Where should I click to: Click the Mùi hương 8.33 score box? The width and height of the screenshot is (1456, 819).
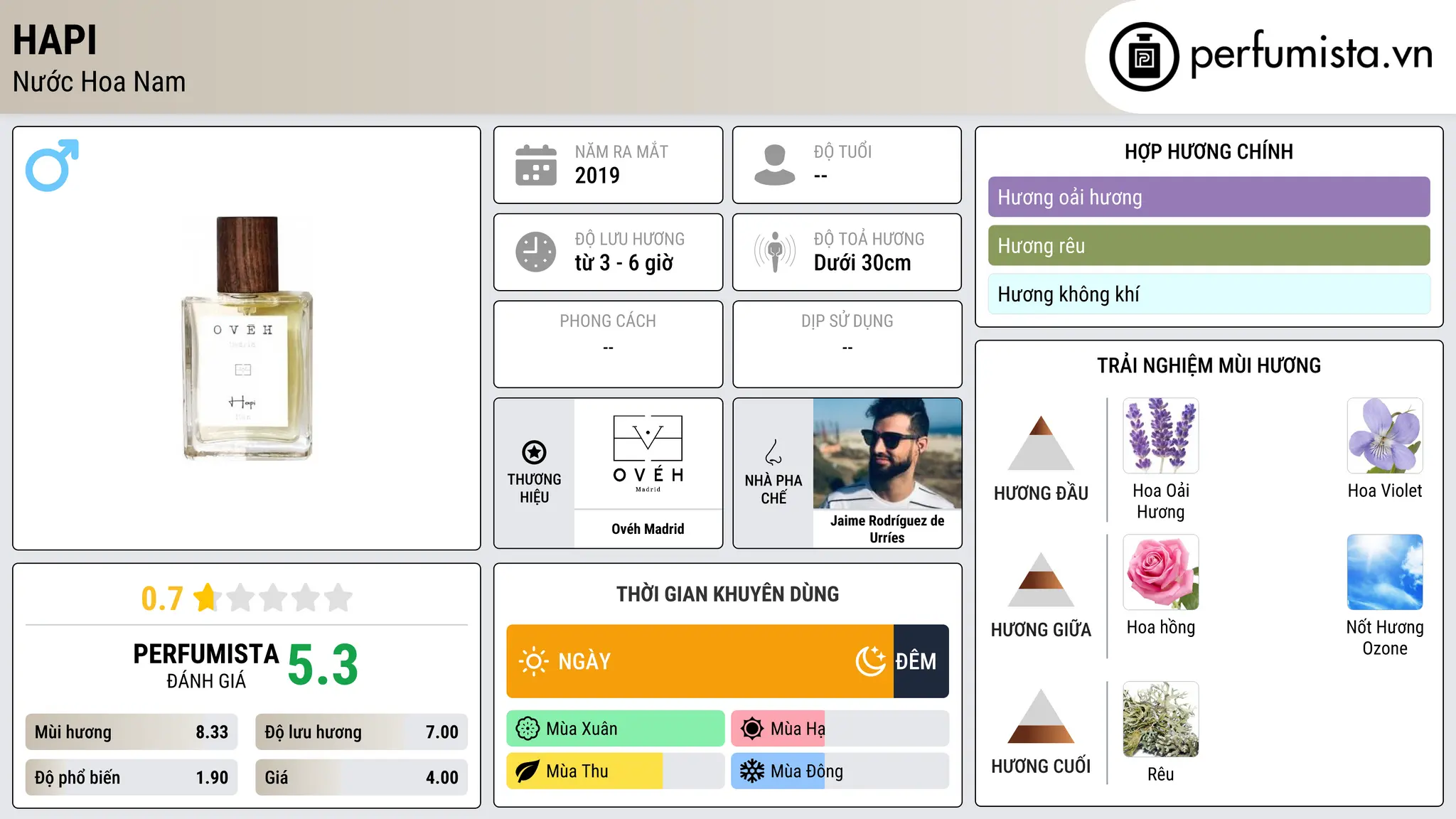[x=132, y=732]
